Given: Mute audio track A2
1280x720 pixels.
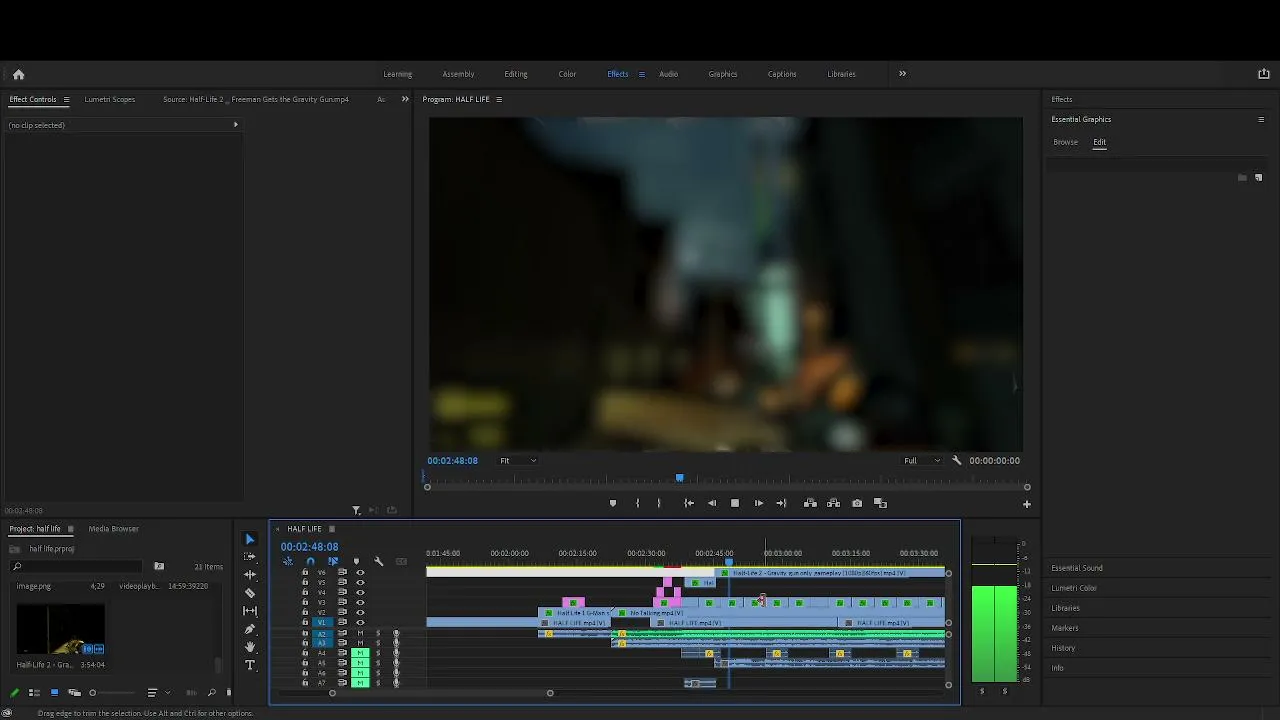Looking at the screenshot, I should (x=360, y=633).
